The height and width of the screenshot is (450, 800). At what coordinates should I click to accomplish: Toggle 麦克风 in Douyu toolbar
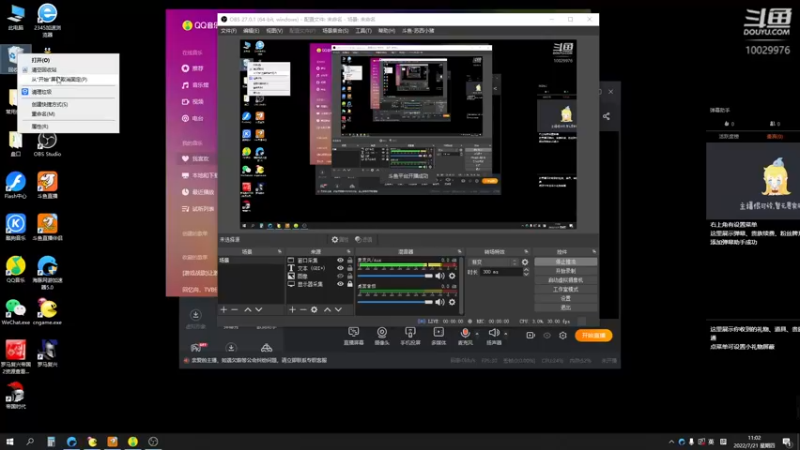[465, 336]
